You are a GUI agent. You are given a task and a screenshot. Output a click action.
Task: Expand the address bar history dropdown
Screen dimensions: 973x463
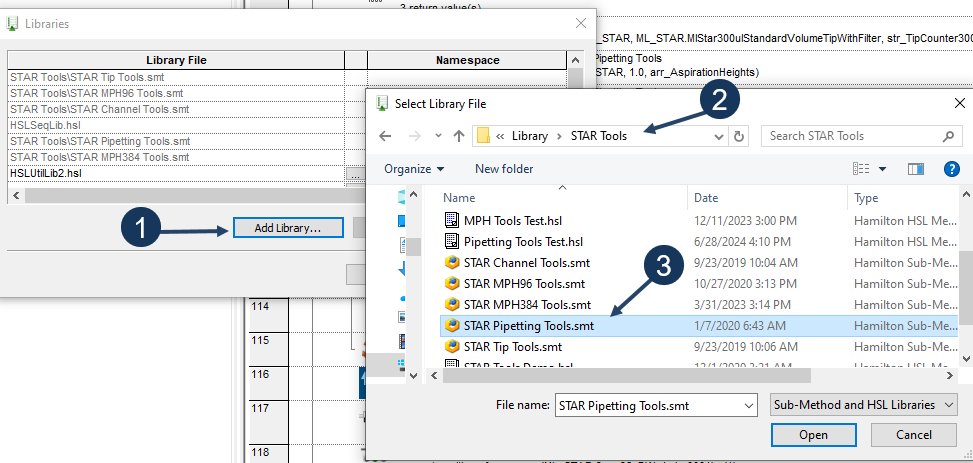[719, 136]
